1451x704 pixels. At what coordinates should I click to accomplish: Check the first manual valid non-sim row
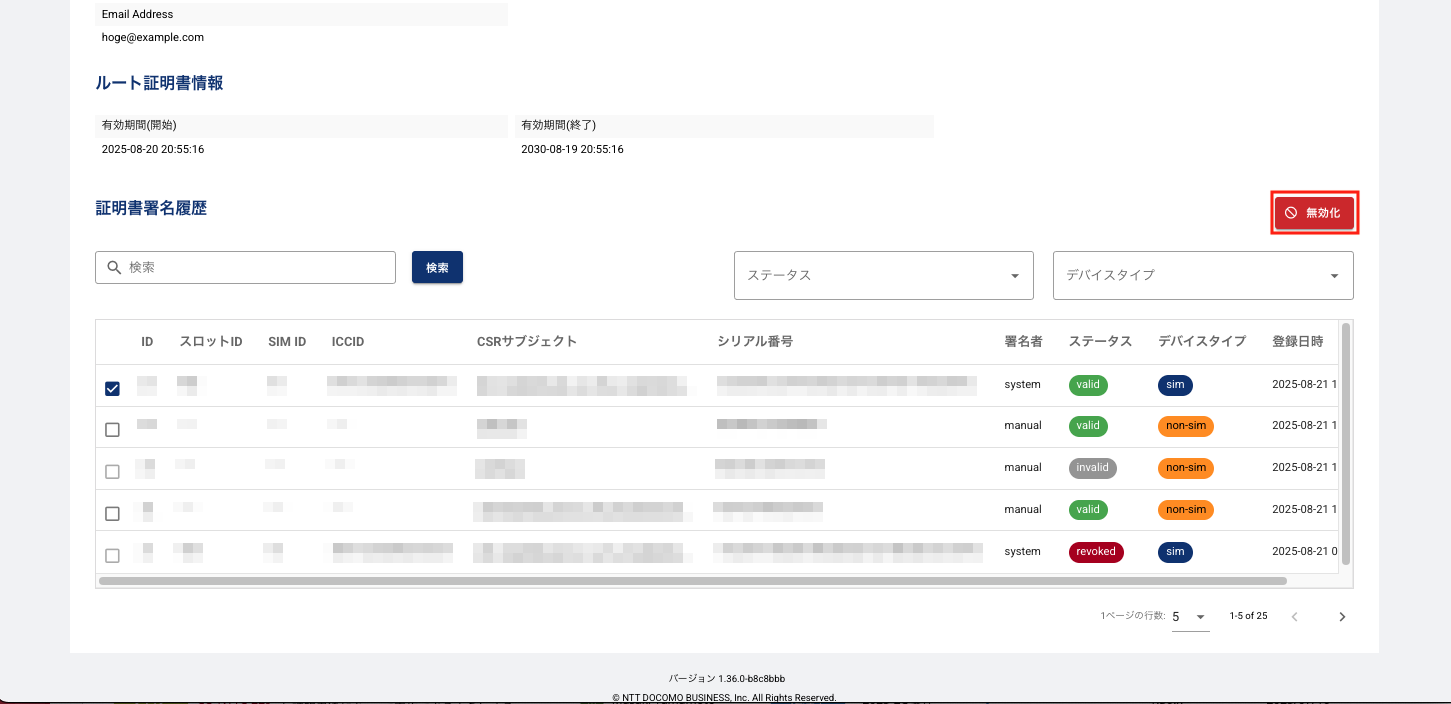(x=112, y=429)
